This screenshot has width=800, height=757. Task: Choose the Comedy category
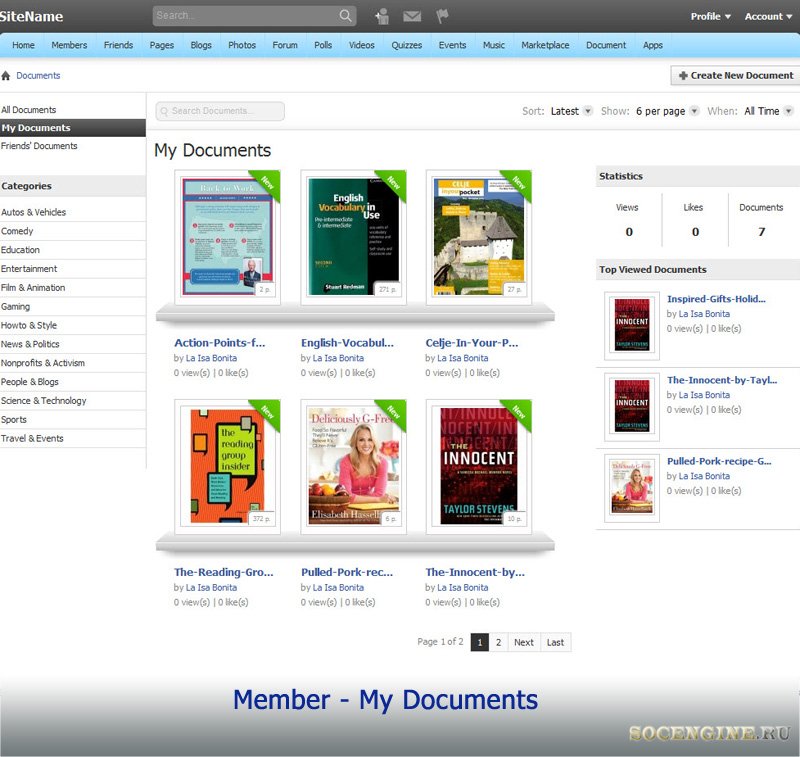(x=17, y=231)
